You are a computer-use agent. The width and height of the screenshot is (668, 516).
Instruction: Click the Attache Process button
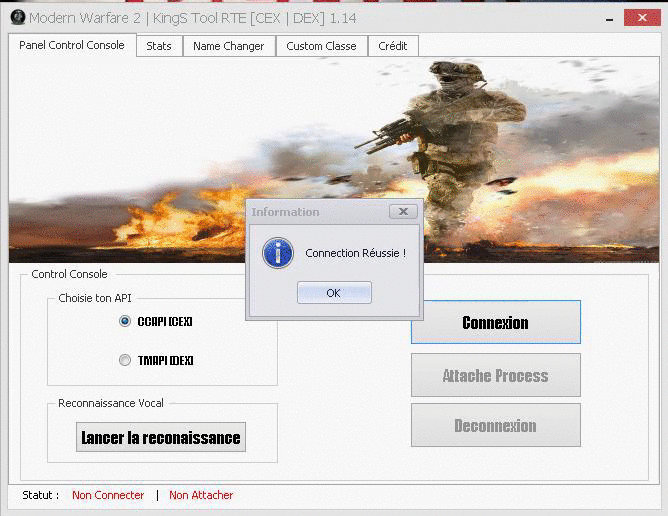pyautogui.click(x=495, y=375)
